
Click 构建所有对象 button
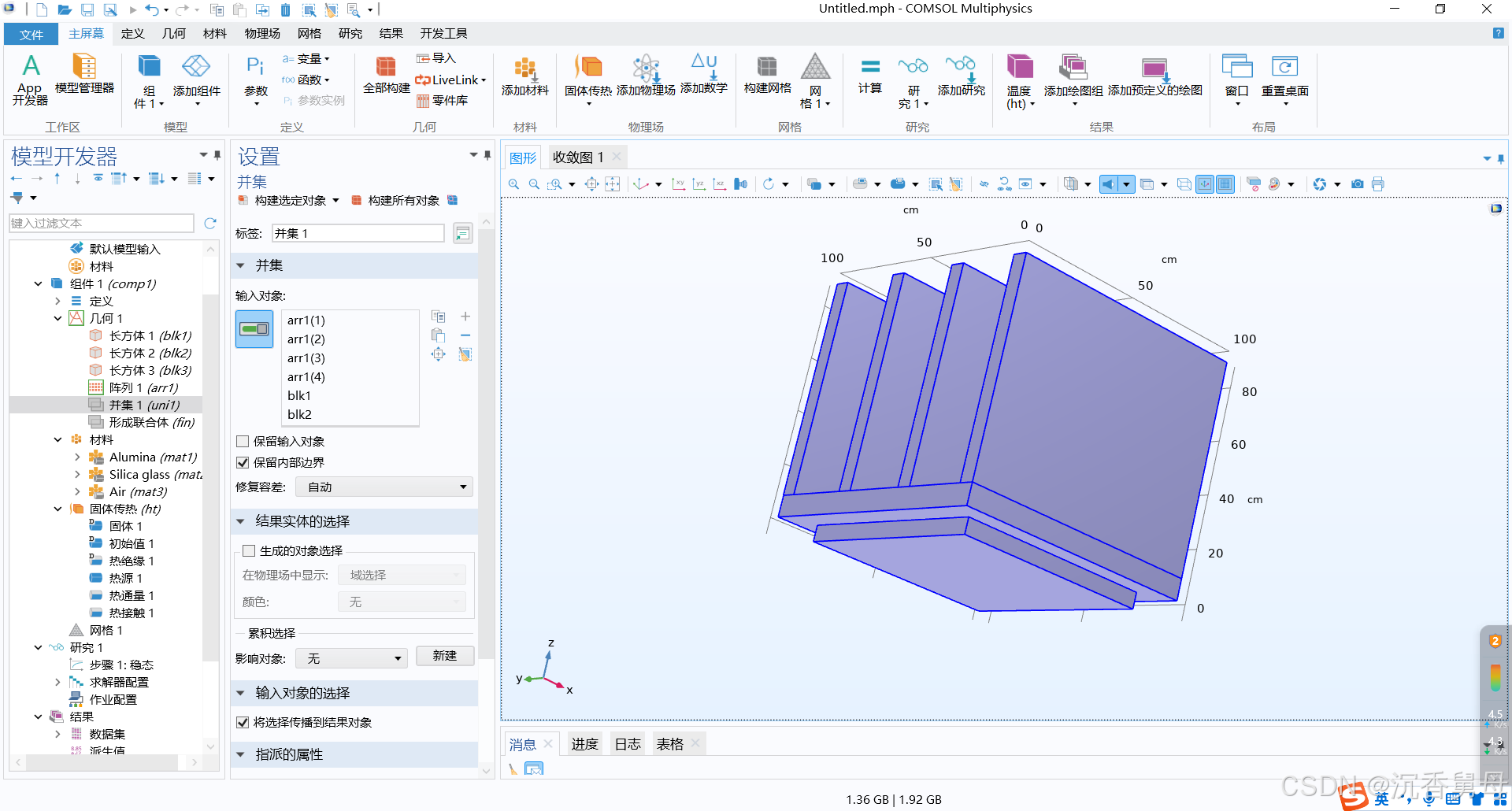(395, 201)
